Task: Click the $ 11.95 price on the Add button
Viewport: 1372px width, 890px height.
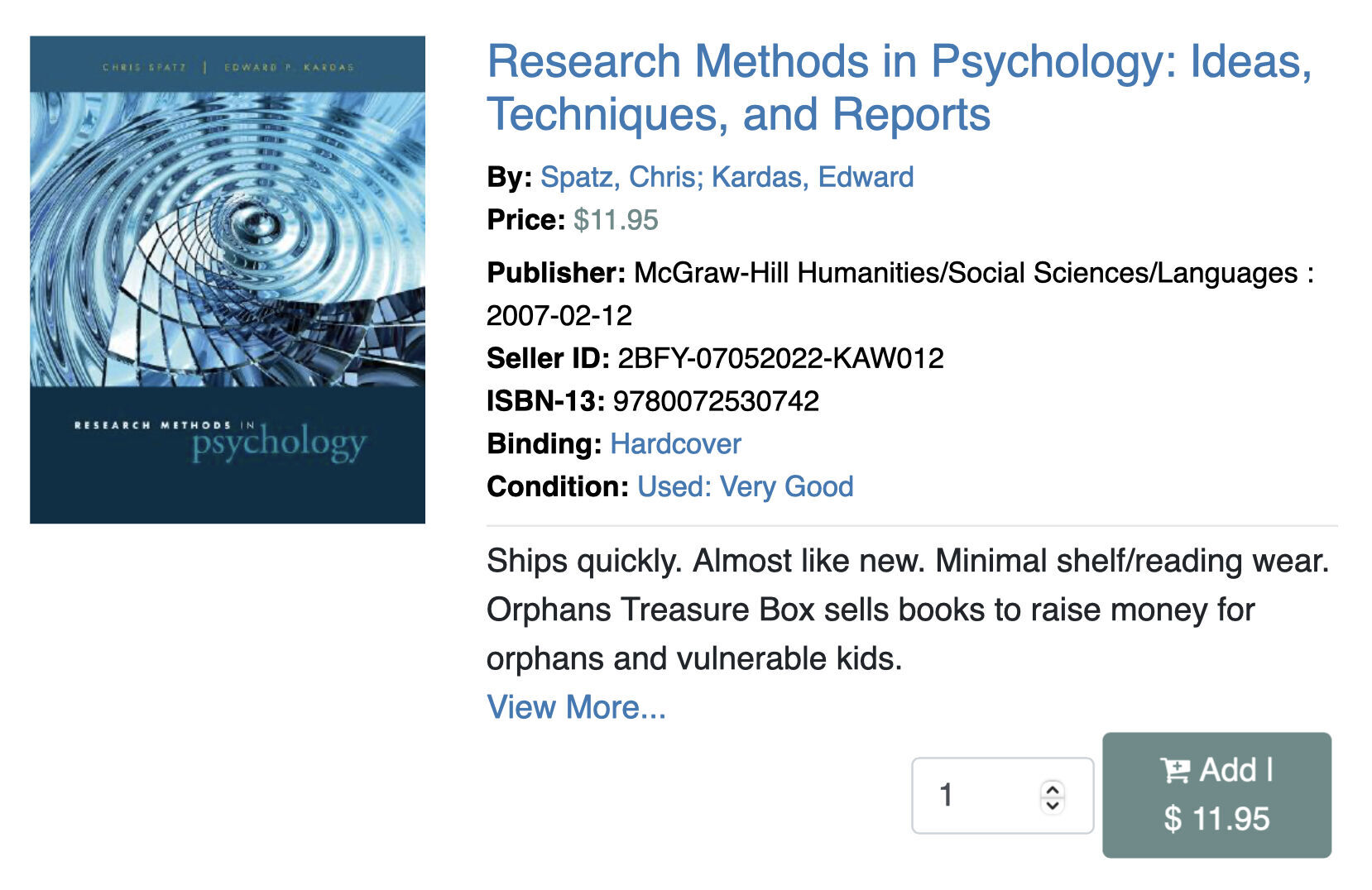Action: (x=1216, y=820)
